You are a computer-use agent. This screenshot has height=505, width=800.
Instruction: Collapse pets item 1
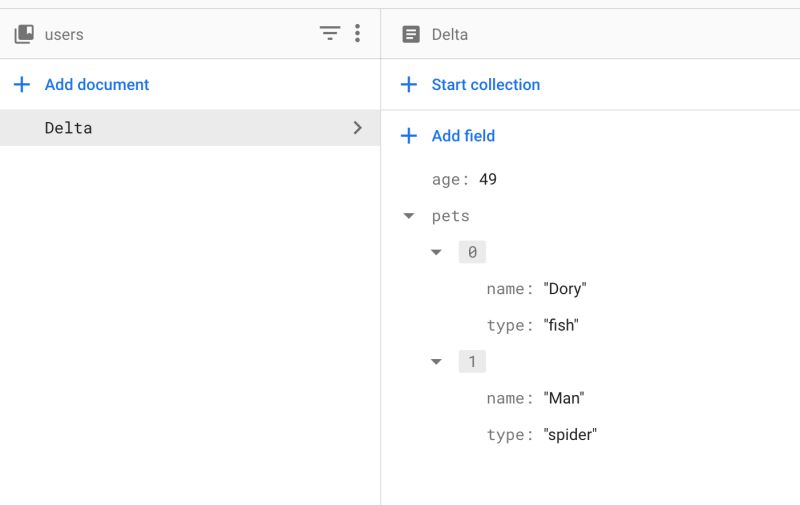pos(436,362)
